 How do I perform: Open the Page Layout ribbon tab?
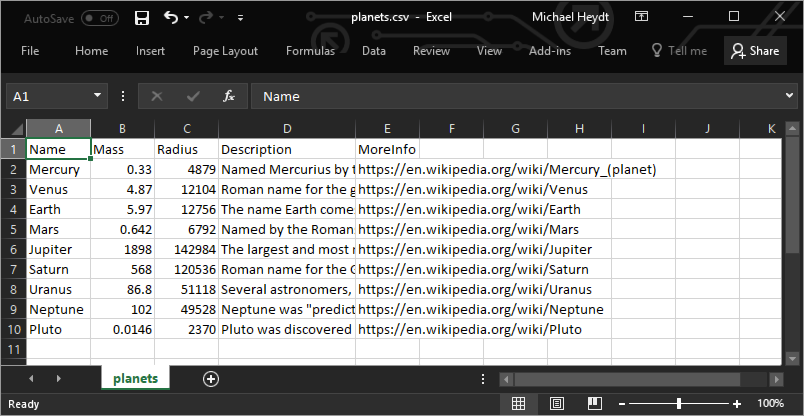[225, 51]
